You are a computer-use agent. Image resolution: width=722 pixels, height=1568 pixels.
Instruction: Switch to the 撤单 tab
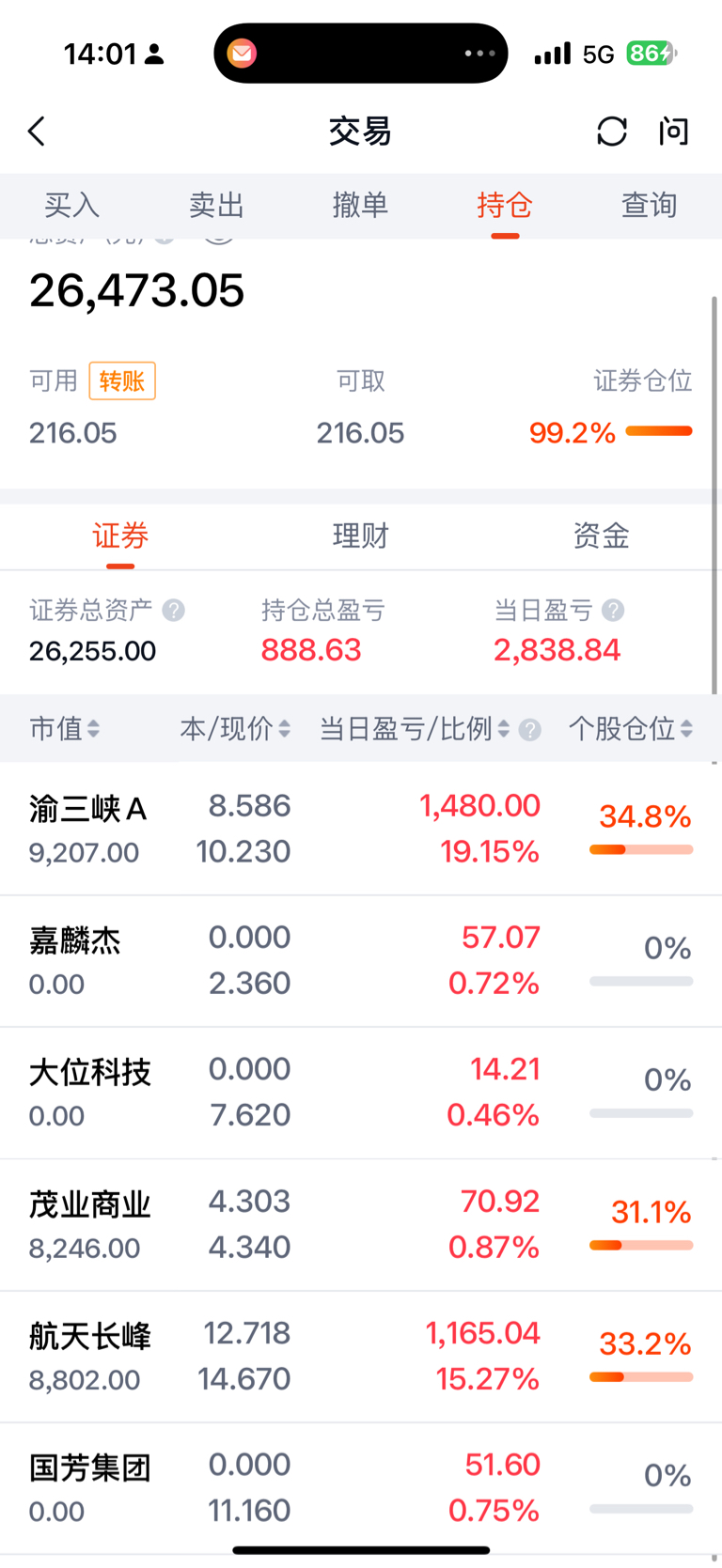pos(360,205)
